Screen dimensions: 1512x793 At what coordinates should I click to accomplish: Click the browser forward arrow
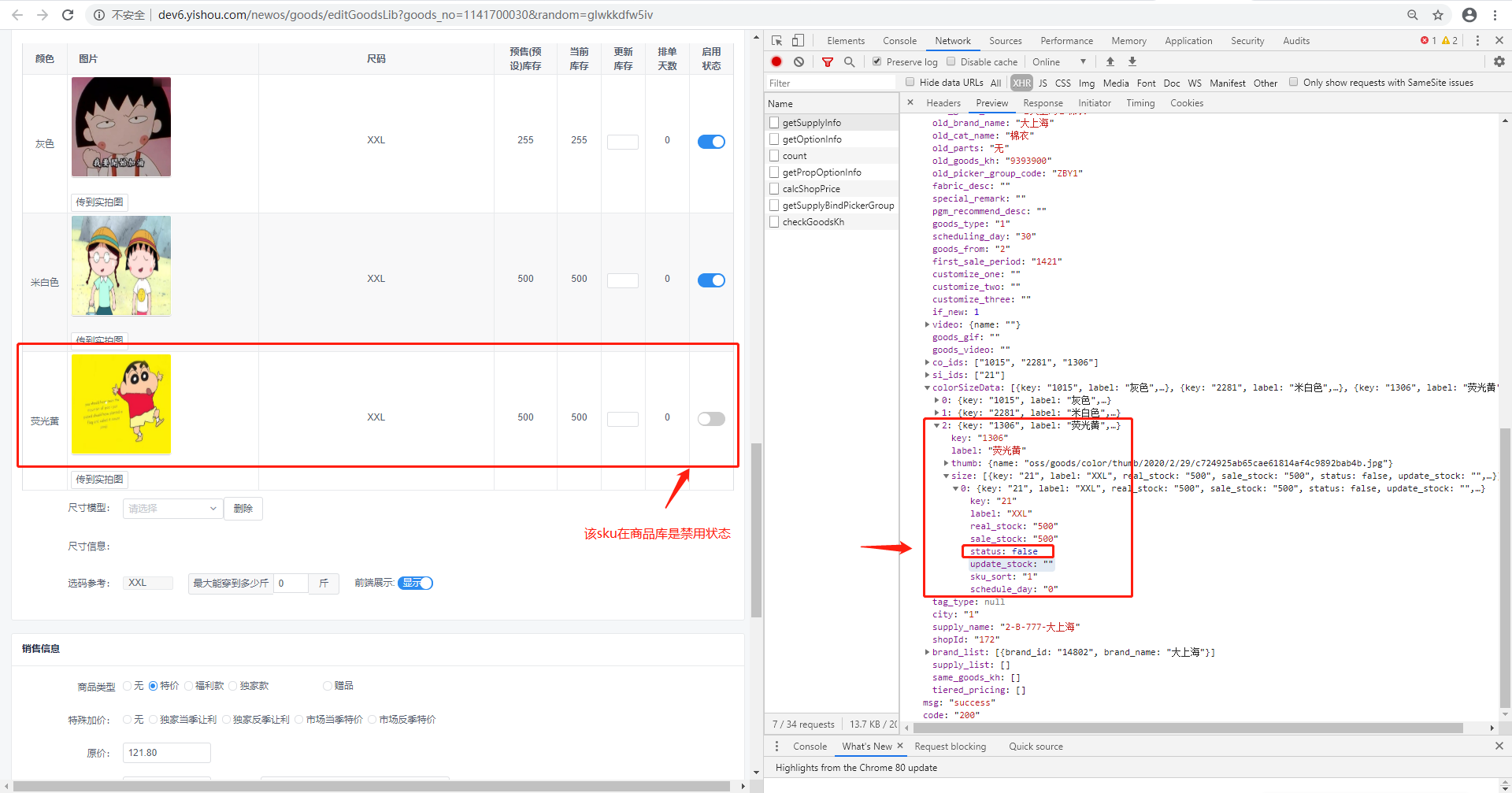click(43, 15)
